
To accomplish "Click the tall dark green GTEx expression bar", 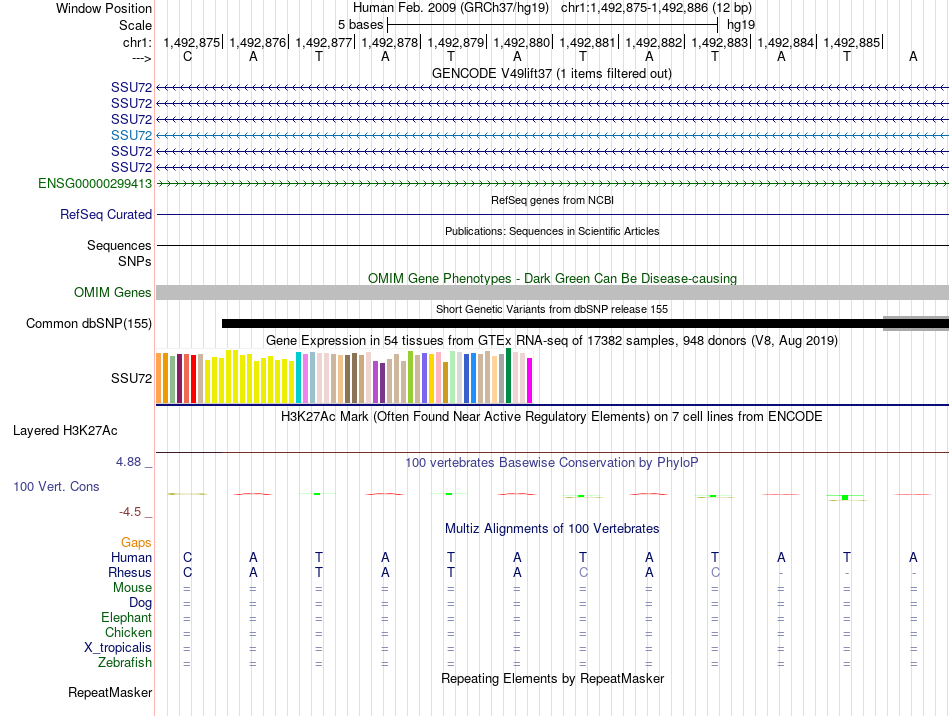I will point(508,376).
